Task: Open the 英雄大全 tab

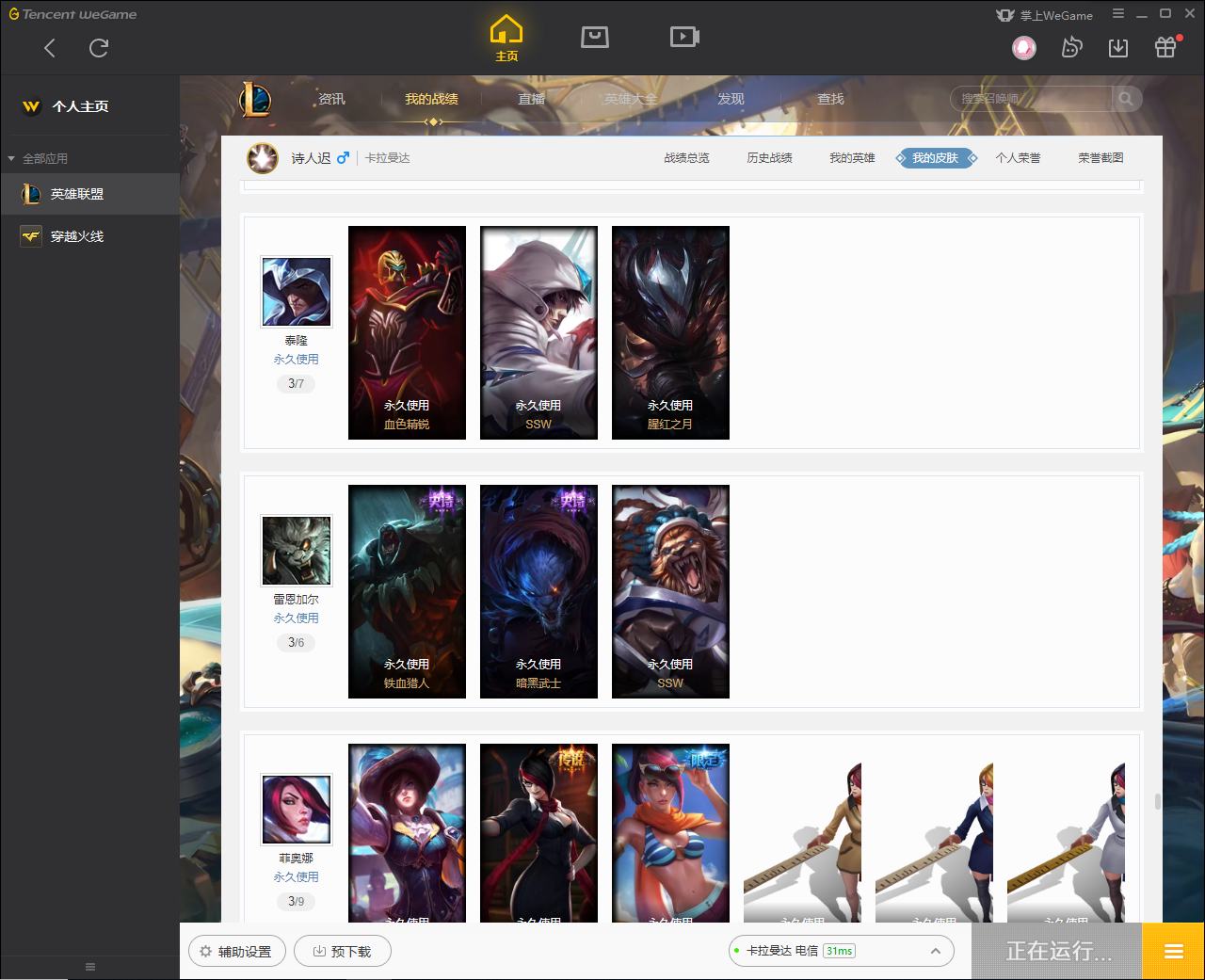Action: click(631, 99)
